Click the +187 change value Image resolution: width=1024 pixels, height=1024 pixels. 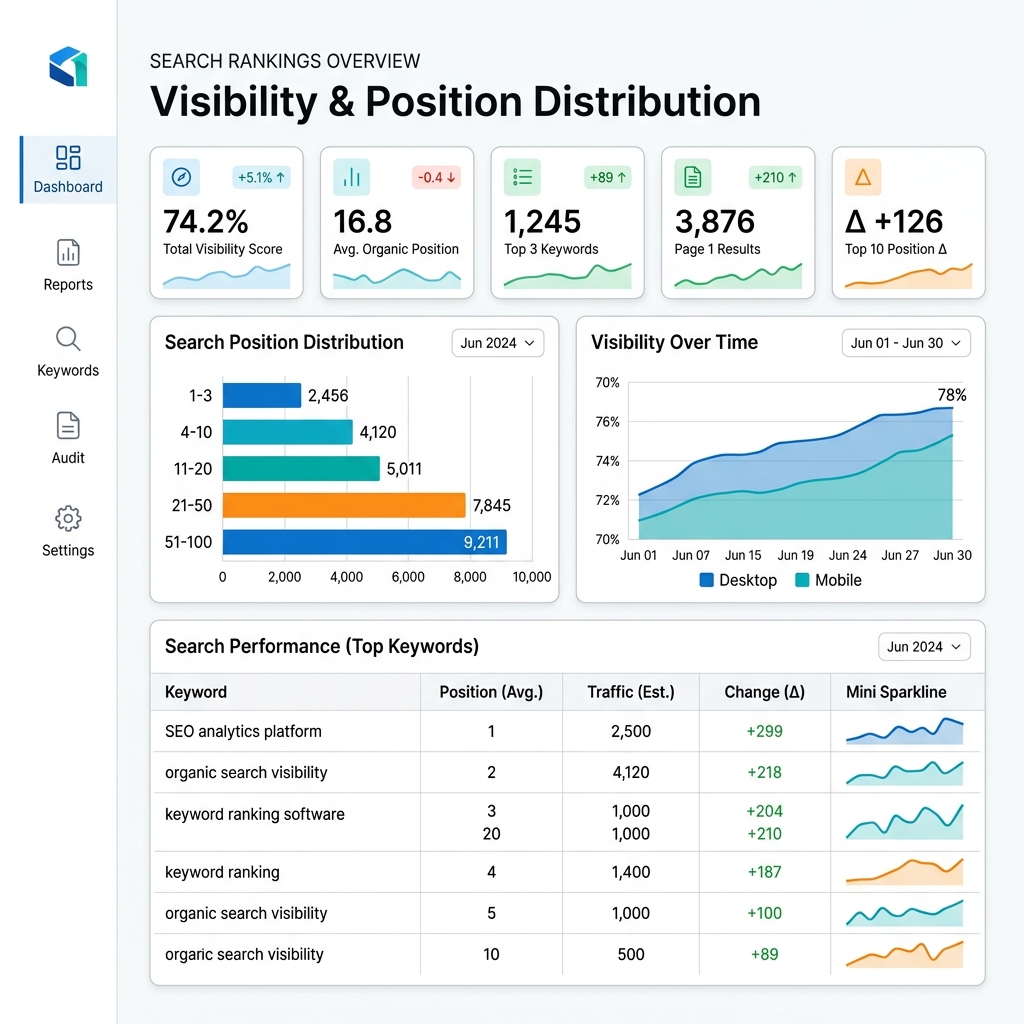tap(765, 872)
